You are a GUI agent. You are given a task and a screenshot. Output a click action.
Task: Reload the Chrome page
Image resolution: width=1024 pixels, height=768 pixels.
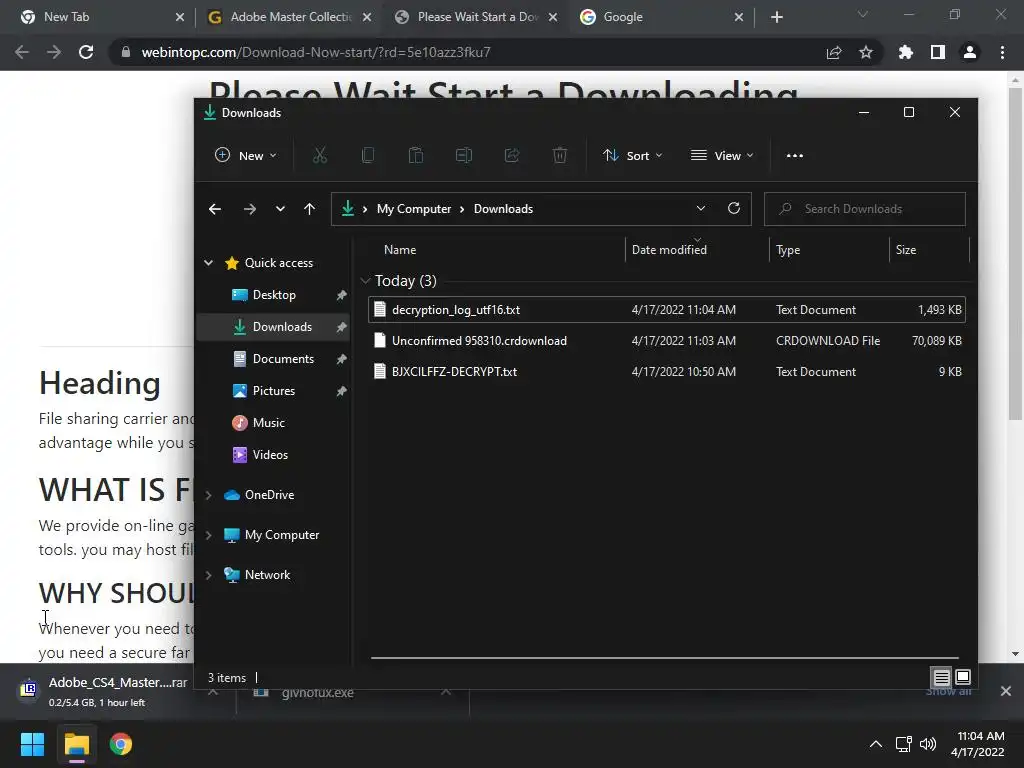click(x=86, y=52)
